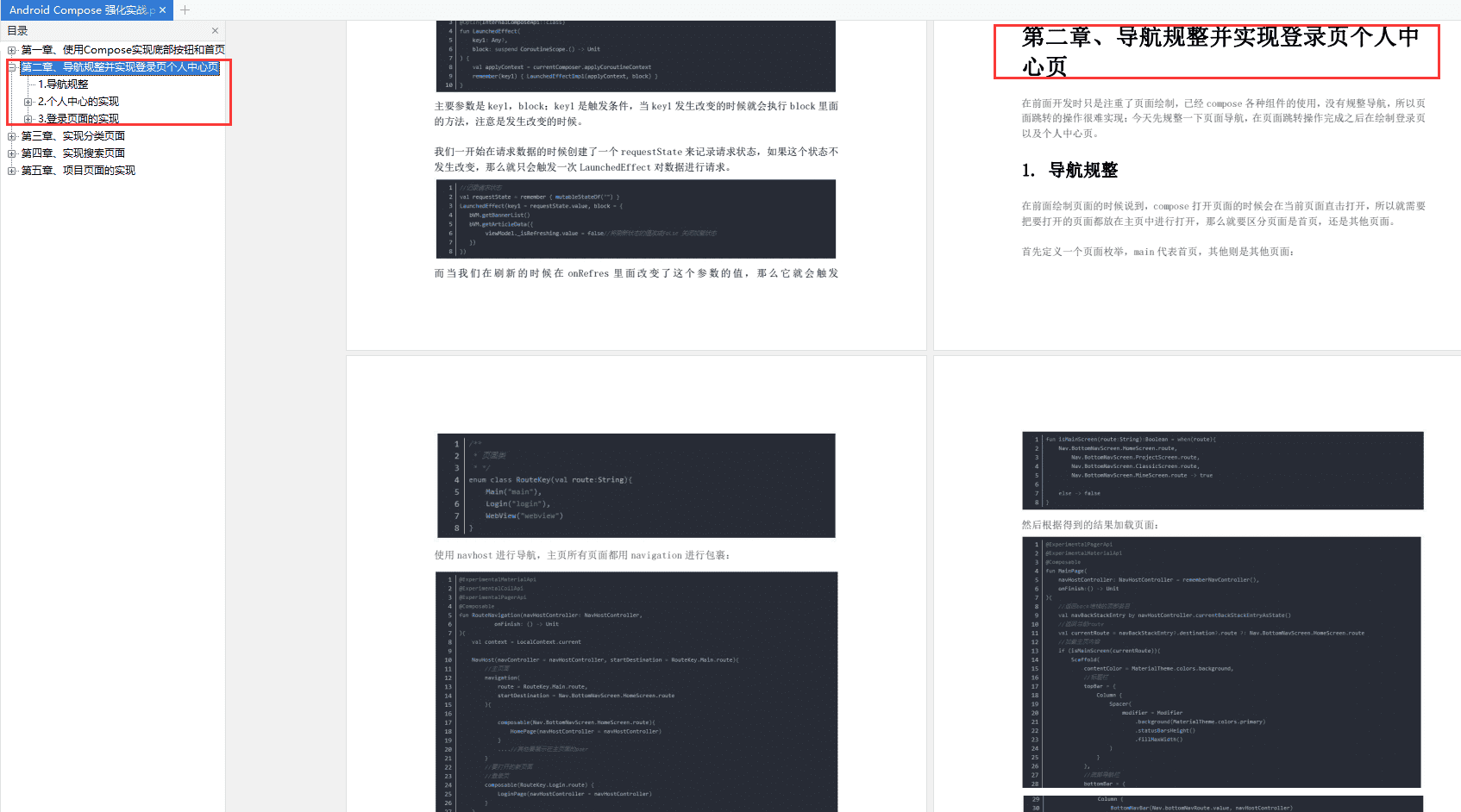This screenshot has width=1461, height=812.
Task: Open a new document tab with the plus icon
Action: point(185,10)
